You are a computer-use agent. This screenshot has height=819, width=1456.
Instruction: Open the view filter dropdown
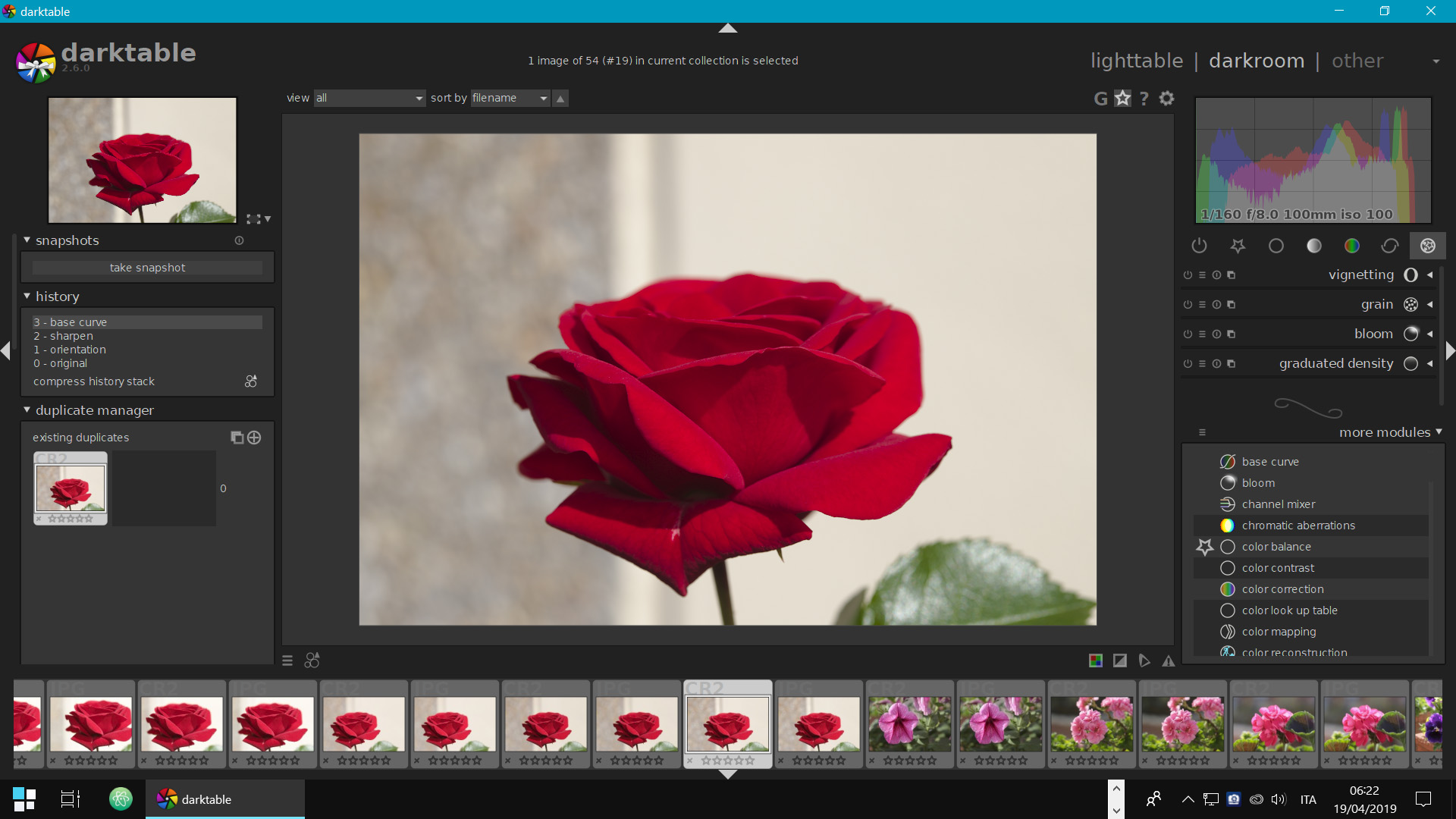click(x=369, y=99)
